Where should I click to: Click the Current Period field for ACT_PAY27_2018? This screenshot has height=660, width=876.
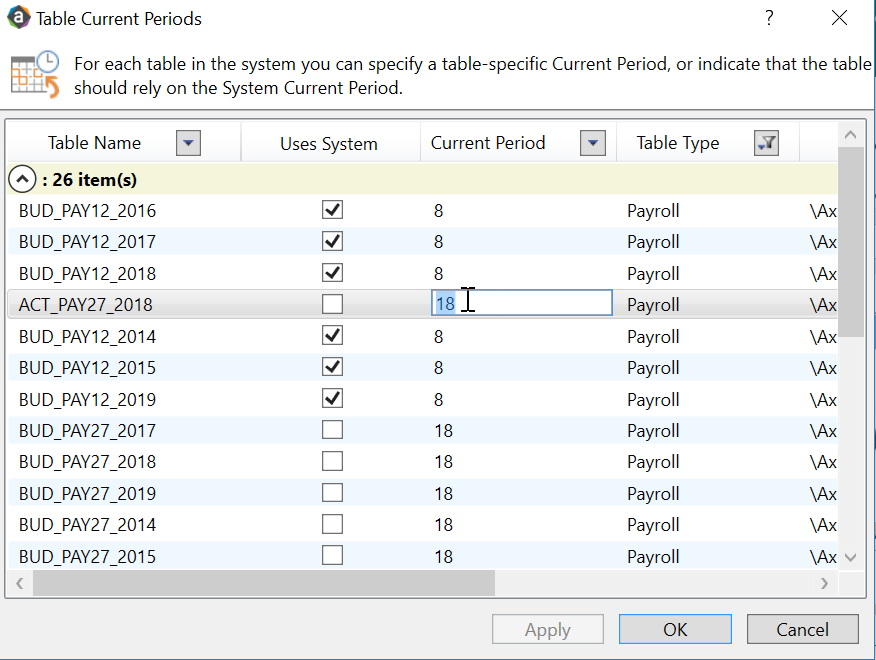point(521,304)
